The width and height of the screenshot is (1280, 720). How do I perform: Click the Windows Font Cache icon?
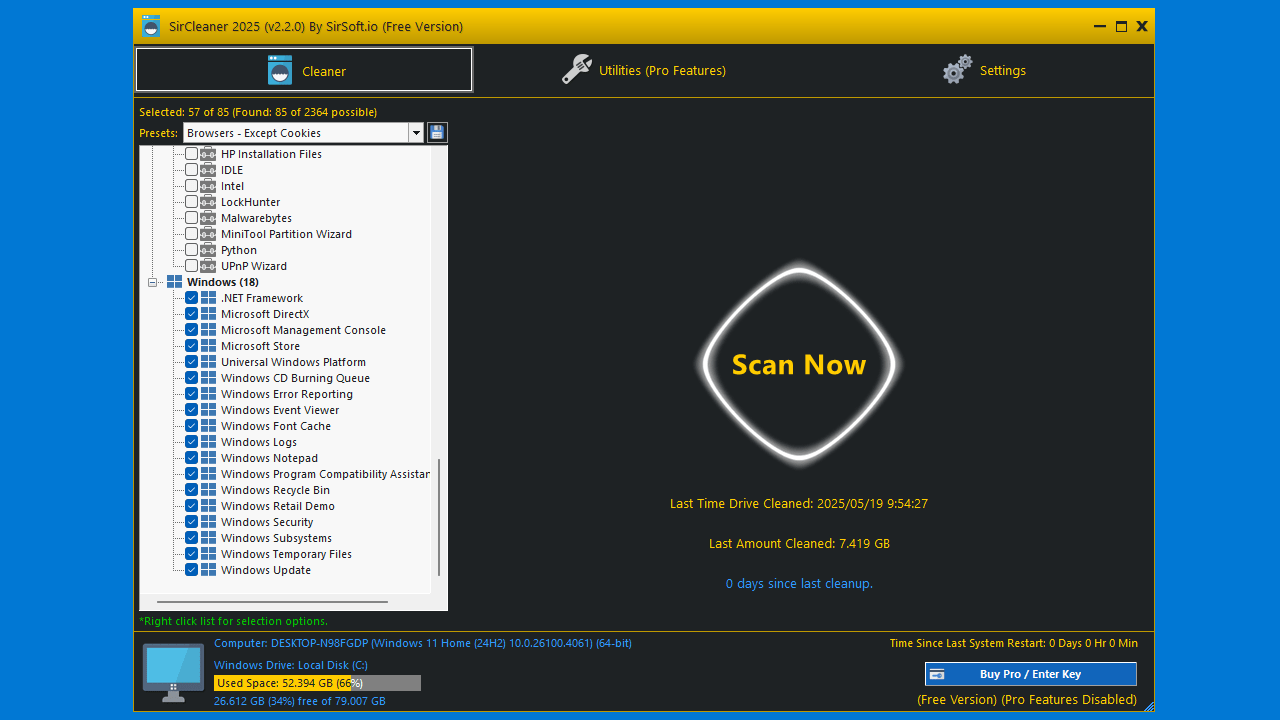tap(208, 426)
